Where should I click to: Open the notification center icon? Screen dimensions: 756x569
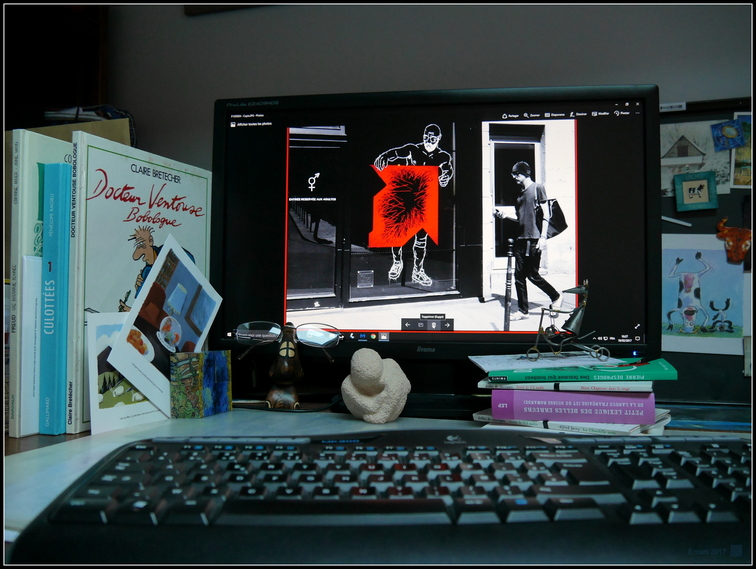639,338
